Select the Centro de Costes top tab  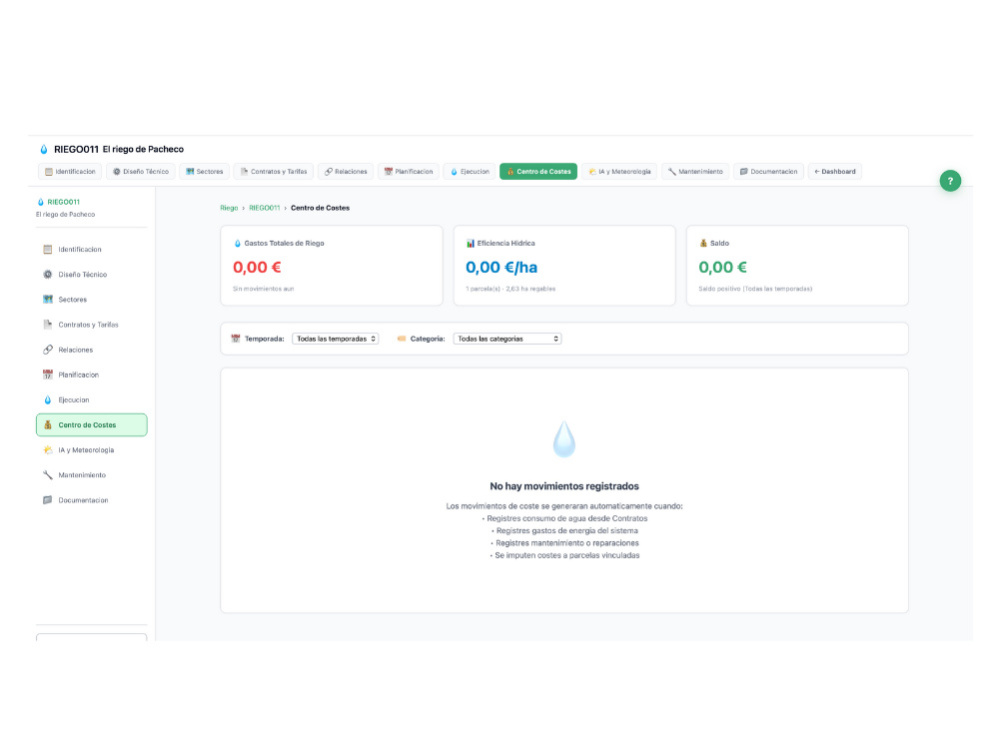pyautogui.click(x=538, y=172)
